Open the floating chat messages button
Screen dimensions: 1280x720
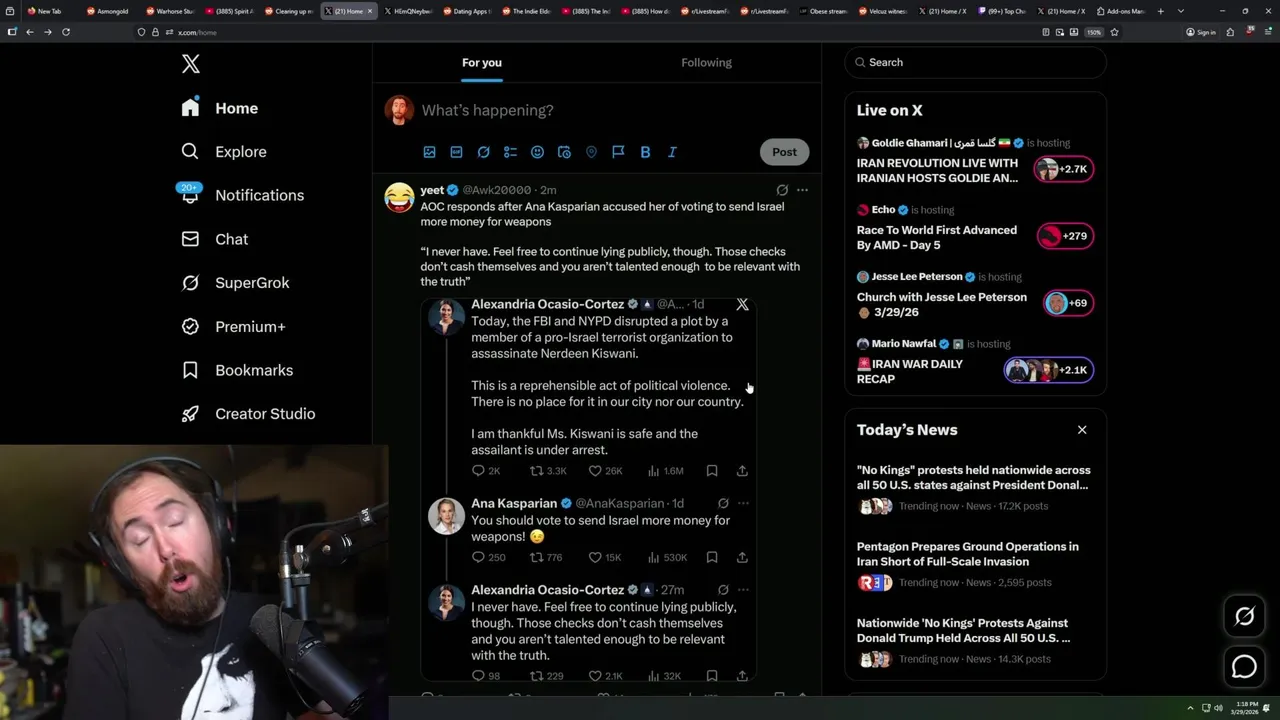(x=1245, y=666)
